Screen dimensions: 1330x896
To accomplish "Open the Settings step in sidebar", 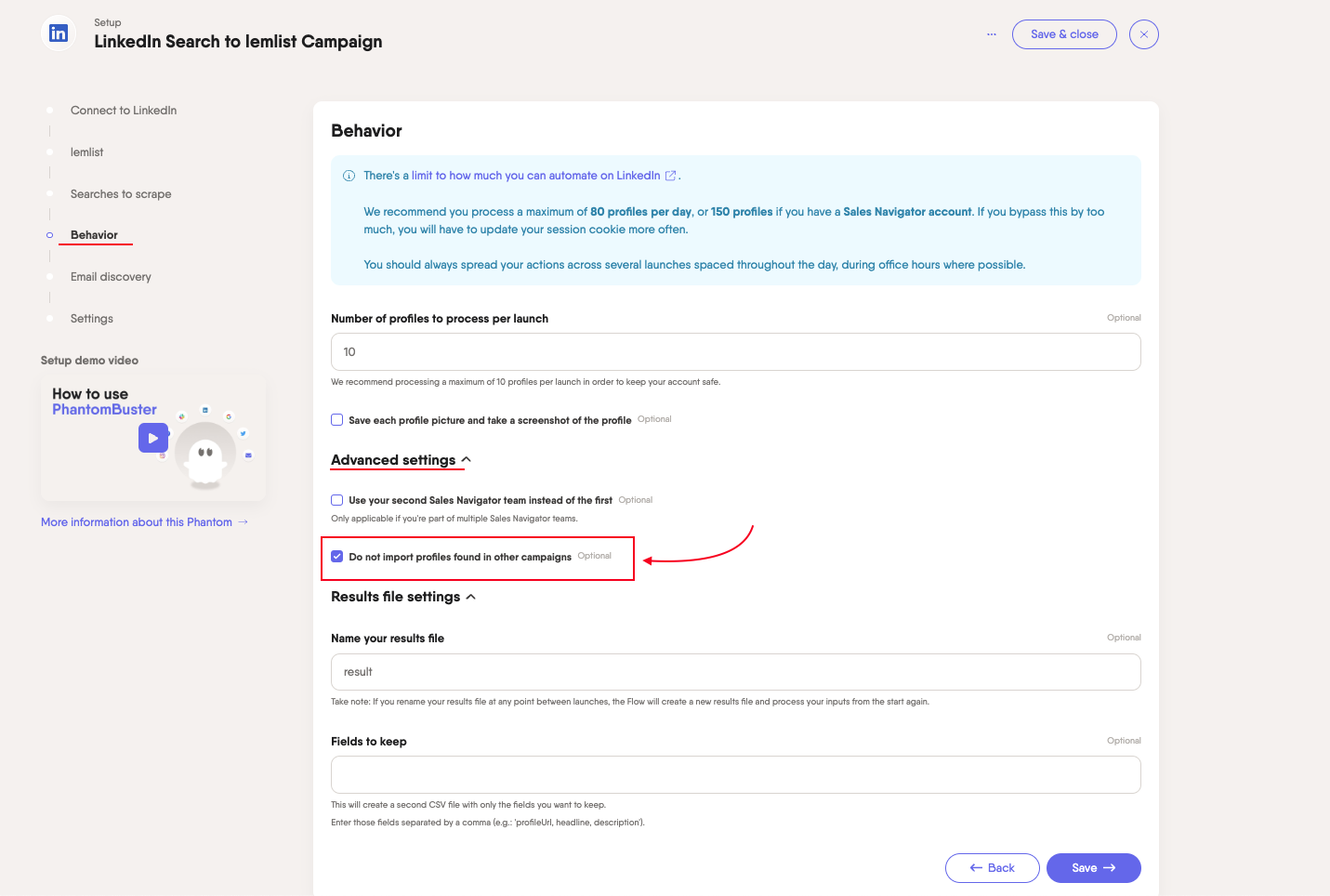I will (x=92, y=319).
